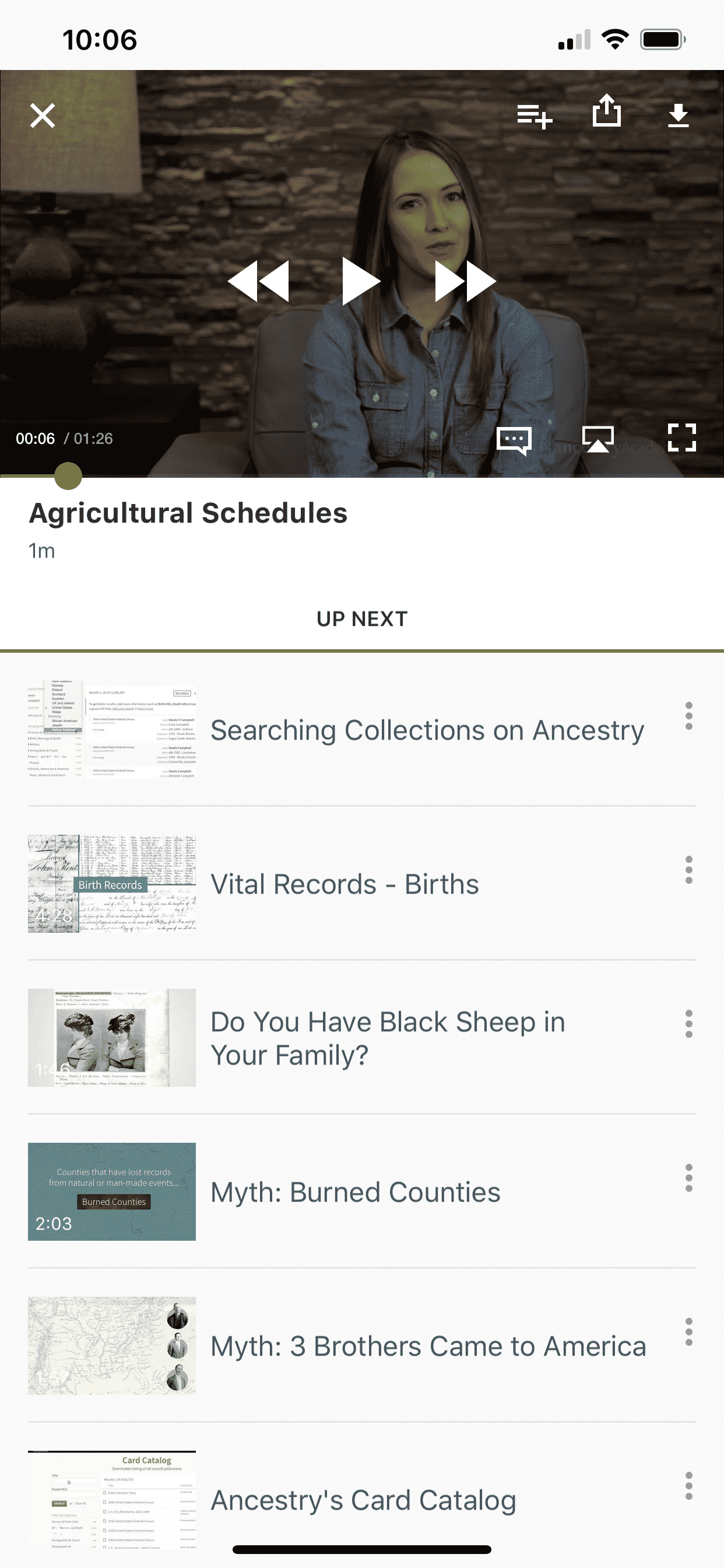
Task: Click the video progress scrubber handle
Action: [x=68, y=475]
